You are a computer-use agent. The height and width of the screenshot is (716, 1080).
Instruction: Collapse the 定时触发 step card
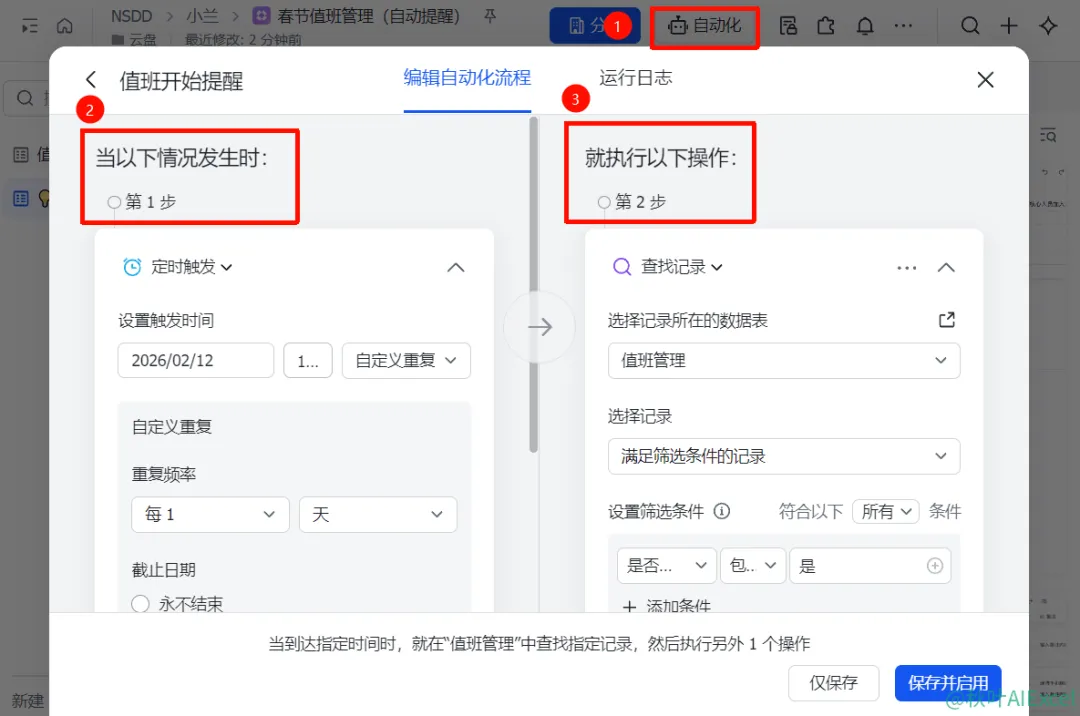coord(455,267)
